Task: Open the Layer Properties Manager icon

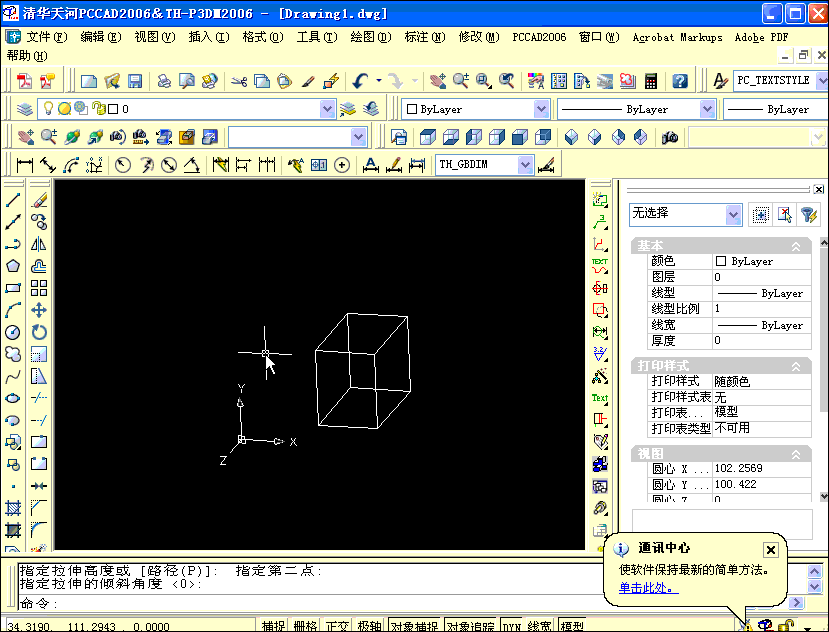Action: click(24, 109)
